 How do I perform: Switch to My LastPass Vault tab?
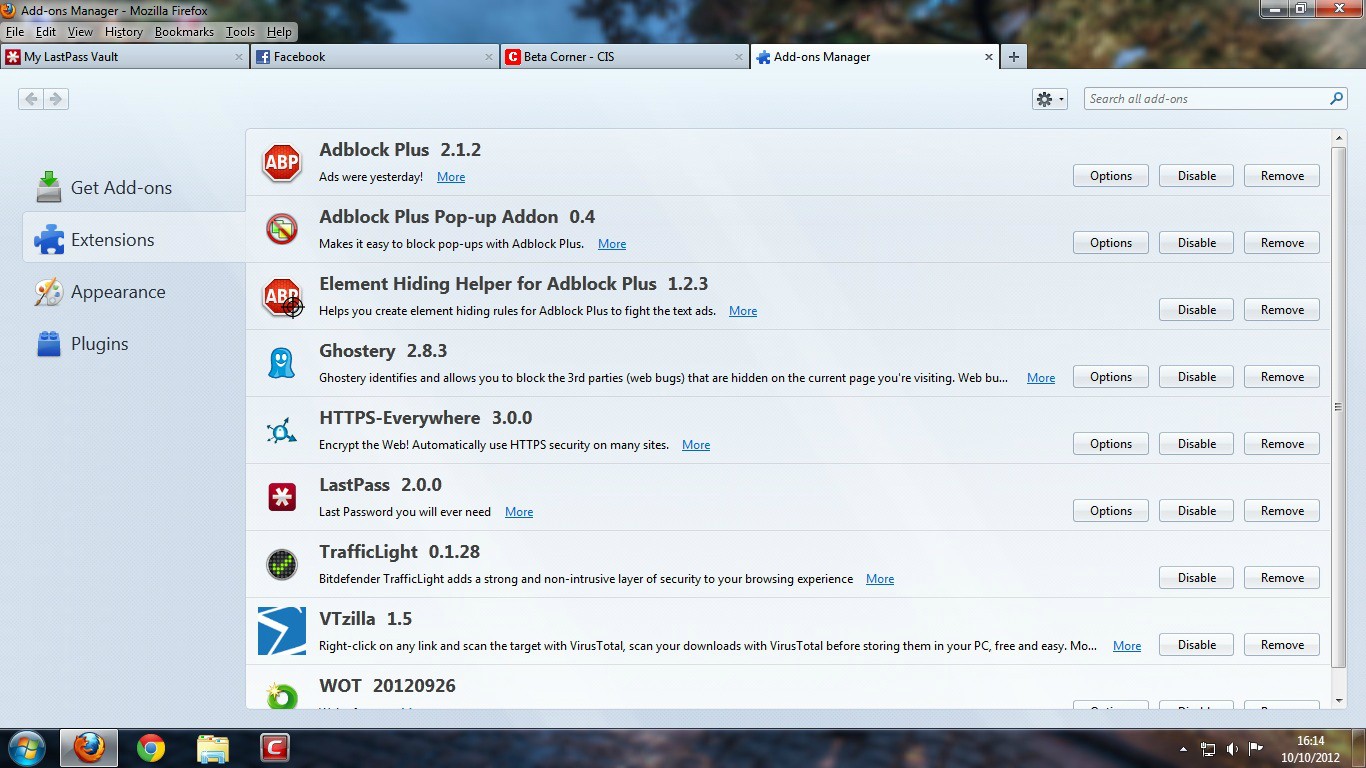click(124, 57)
